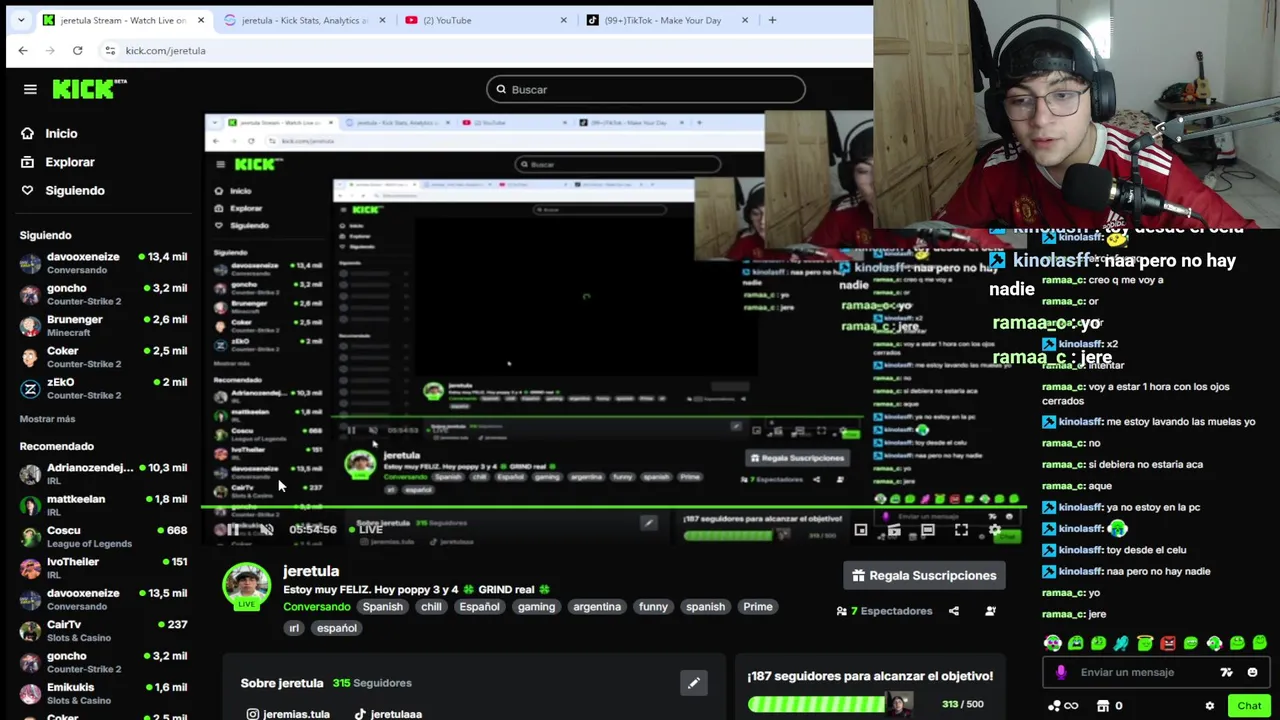Open the Brunenger channel in the sidebar

[x=103, y=326]
